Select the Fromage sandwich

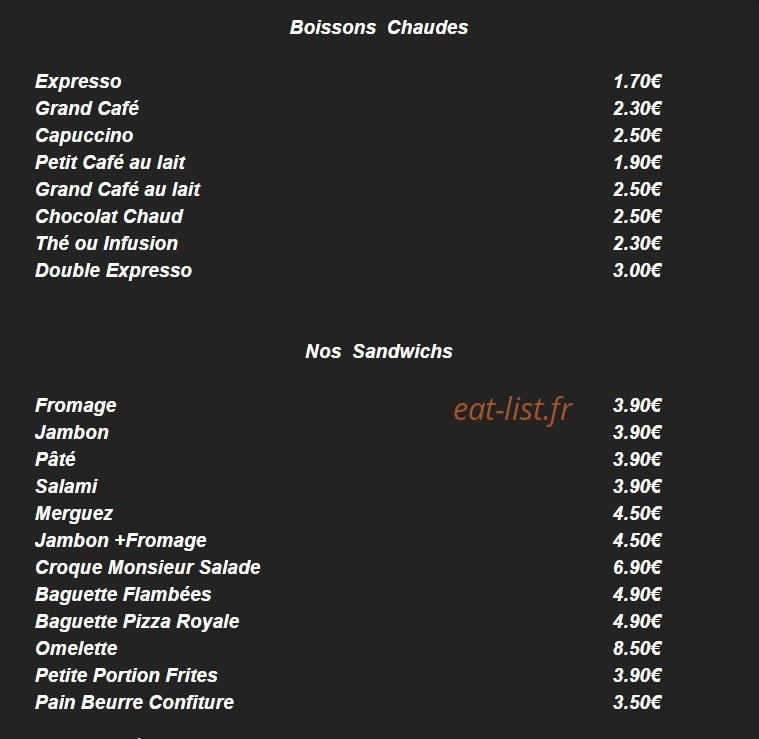tap(76, 406)
